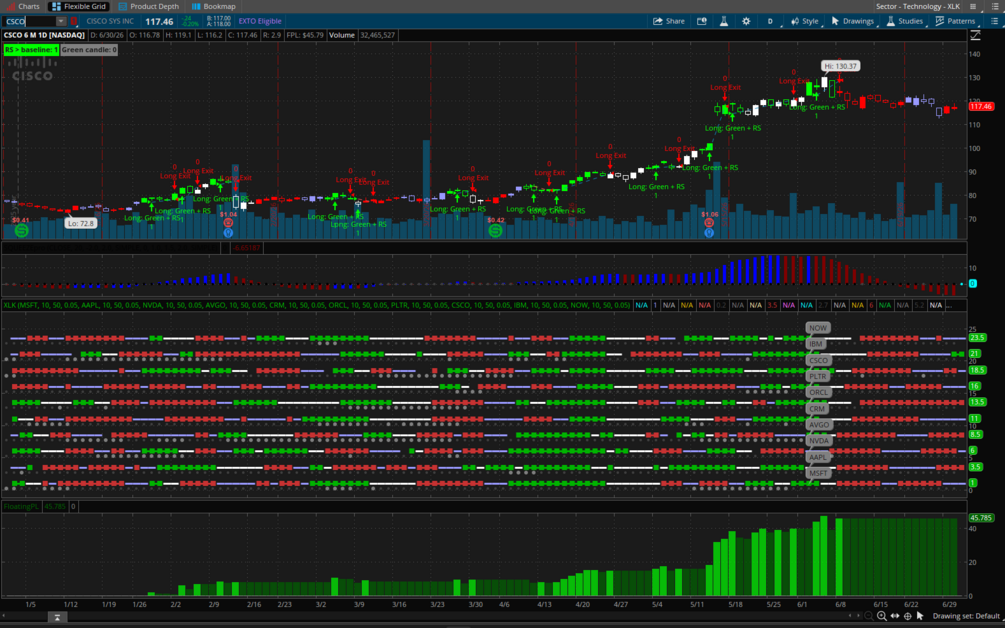This screenshot has height=628, width=1005.
Task: Click the Long Exit marker below Hi: 130.37
Action: [x=841, y=79]
